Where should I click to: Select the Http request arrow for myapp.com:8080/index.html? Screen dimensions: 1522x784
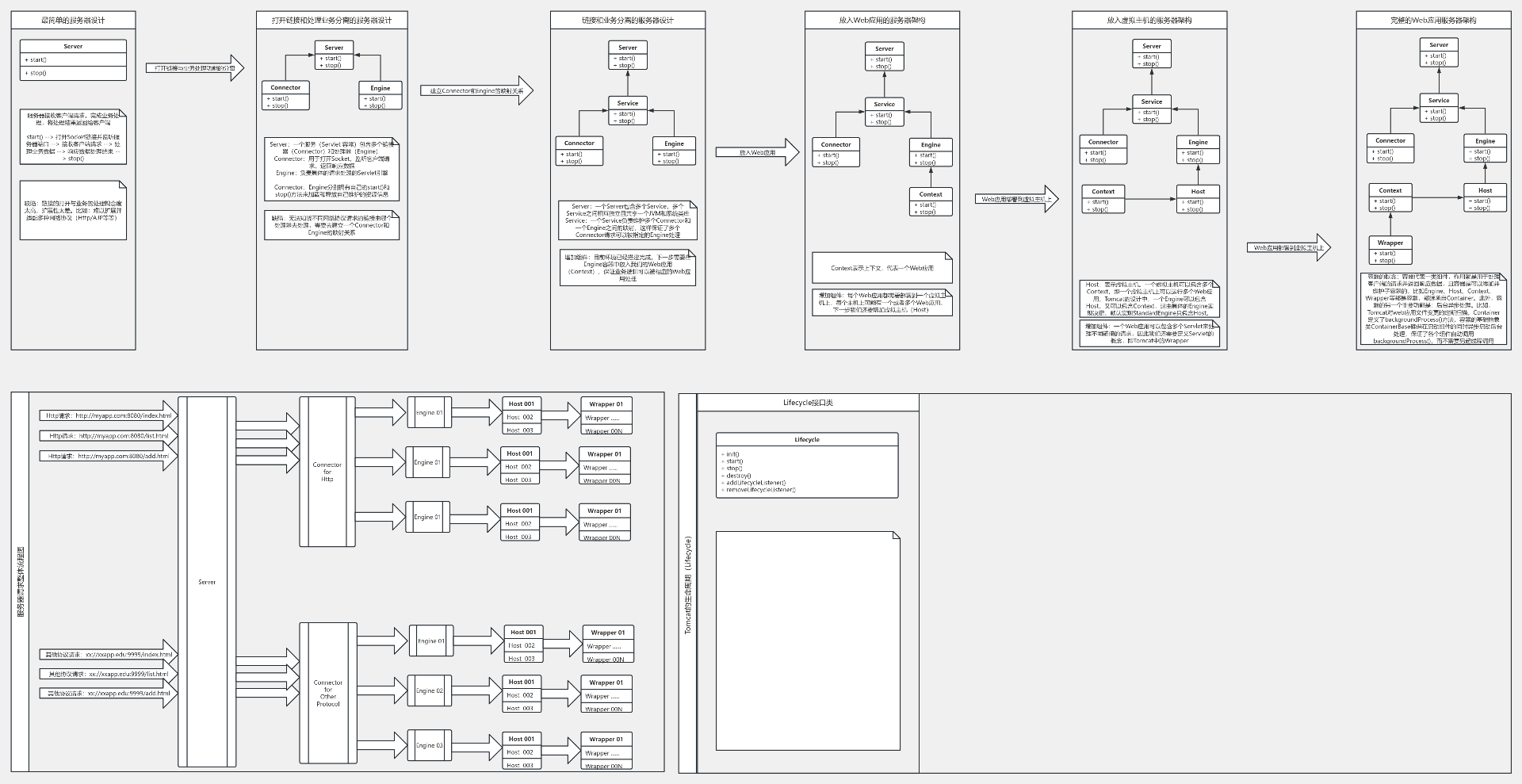coord(109,415)
